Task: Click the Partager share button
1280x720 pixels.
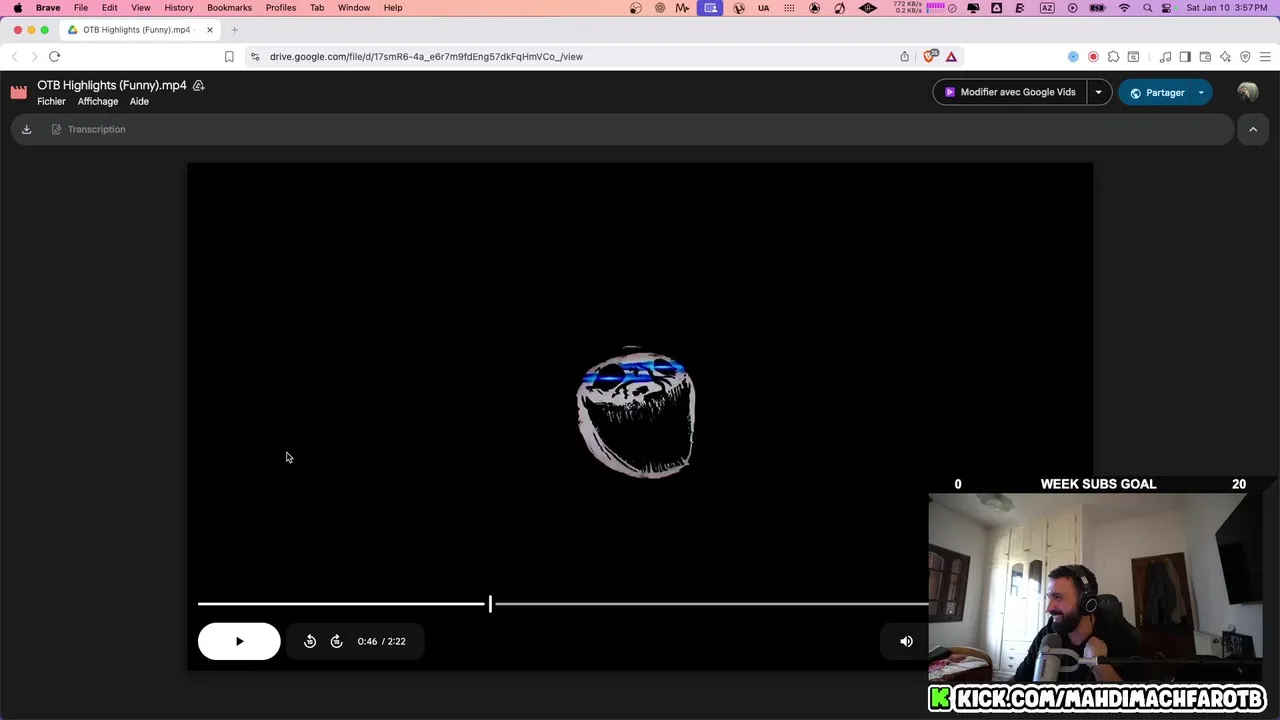Action: [1155, 92]
